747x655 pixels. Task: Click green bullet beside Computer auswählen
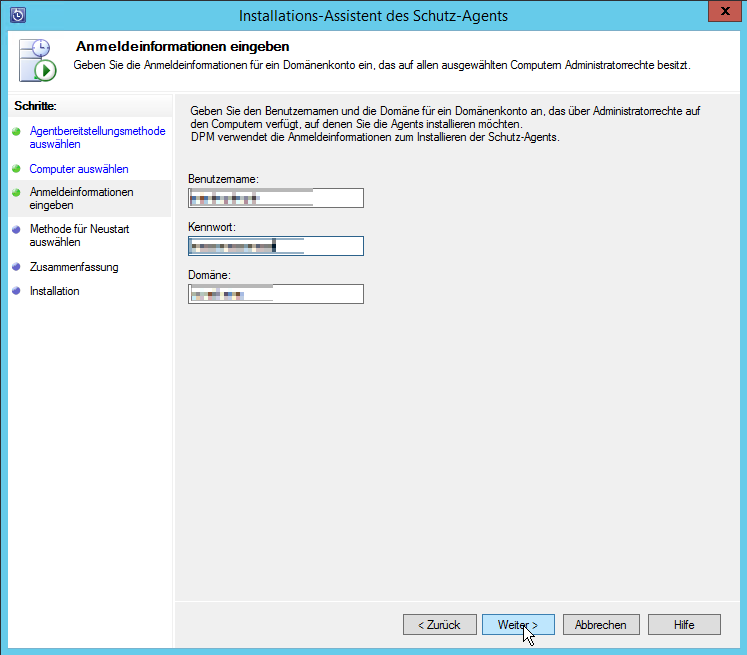click(x=16, y=169)
